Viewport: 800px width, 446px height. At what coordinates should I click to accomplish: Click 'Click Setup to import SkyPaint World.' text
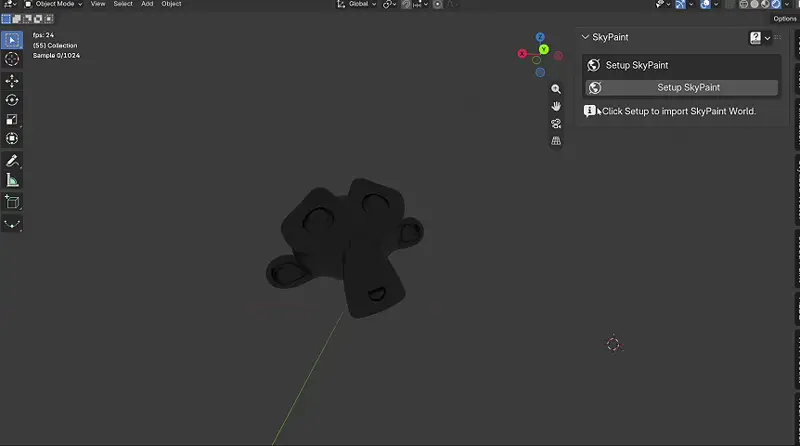click(679, 111)
